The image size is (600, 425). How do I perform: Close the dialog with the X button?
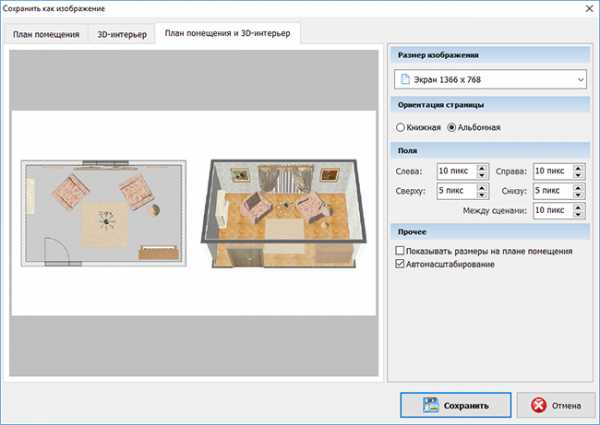pos(581,9)
